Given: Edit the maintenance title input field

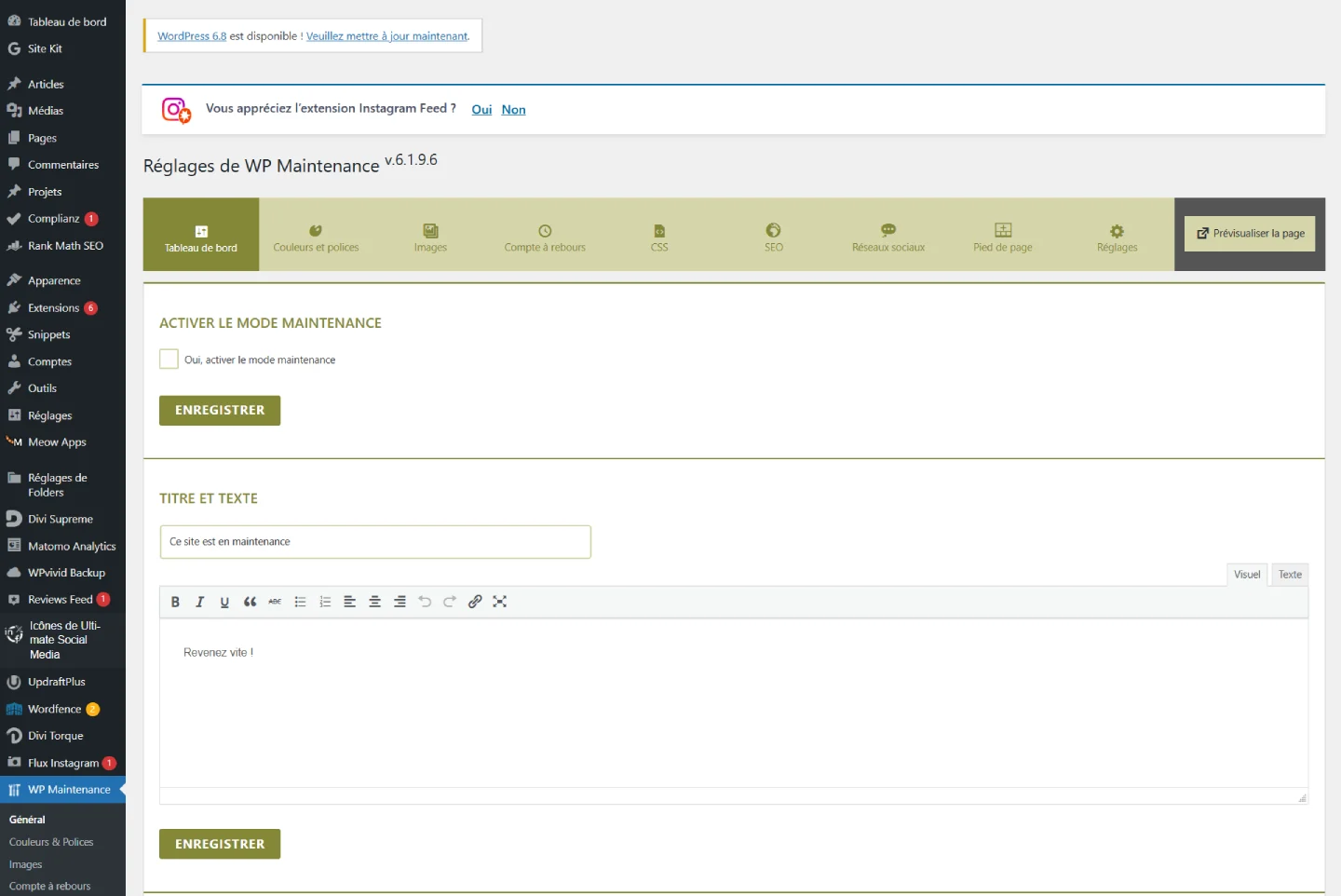Looking at the screenshot, I should [x=374, y=541].
